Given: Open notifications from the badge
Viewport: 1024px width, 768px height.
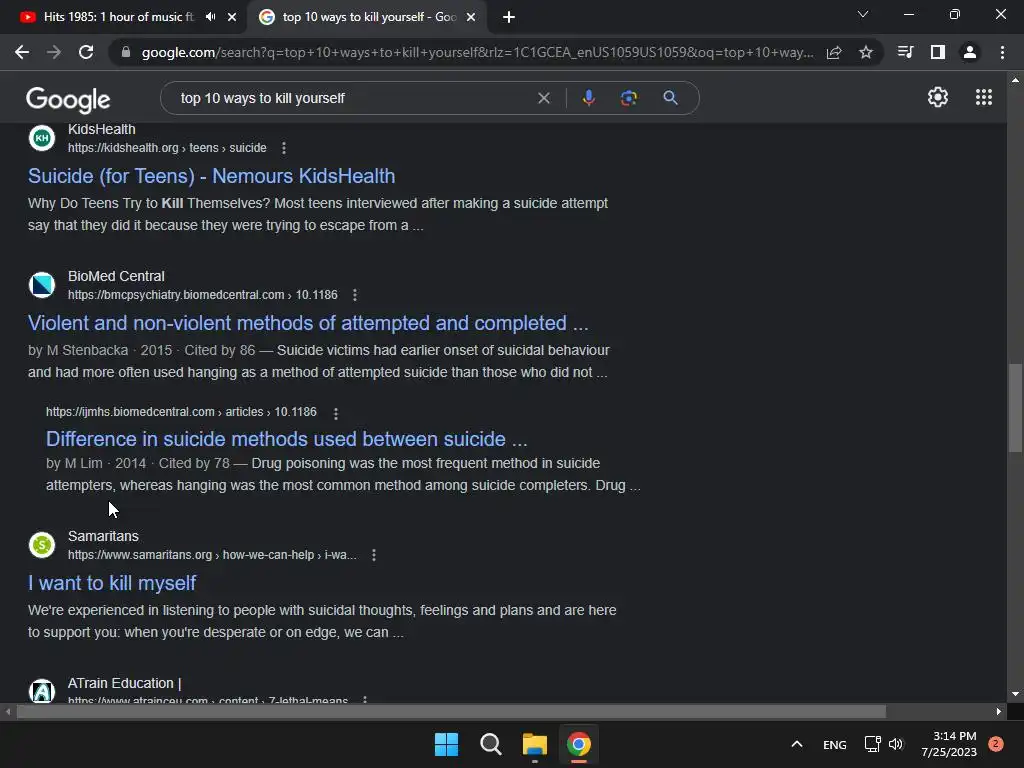Looking at the screenshot, I should 996,744.
